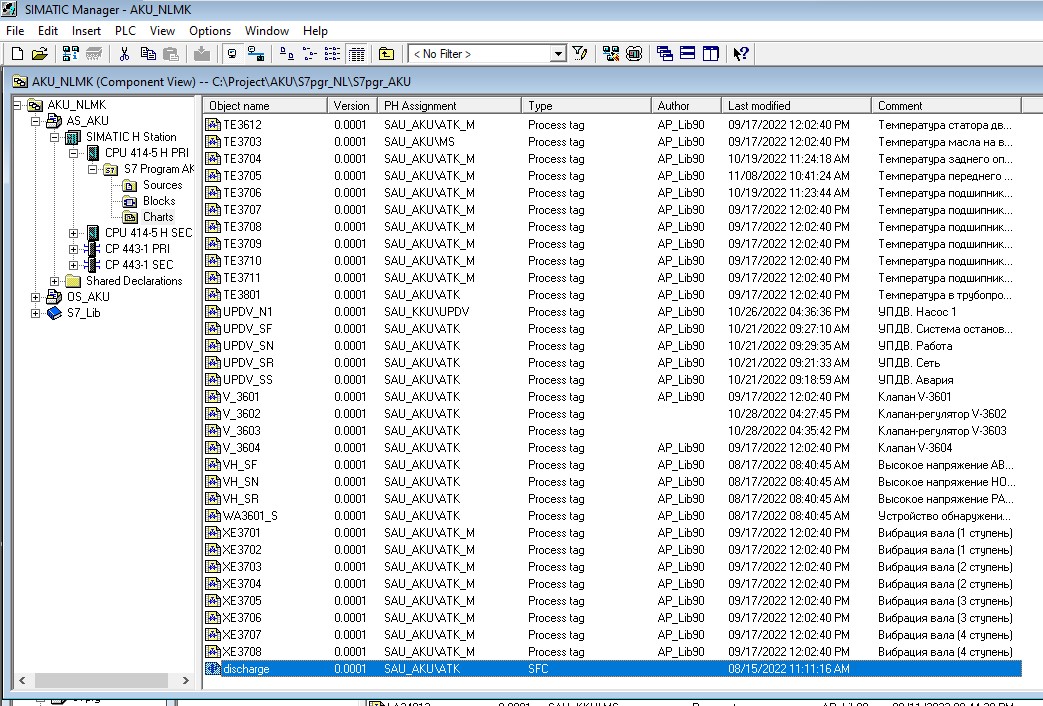Image resolution: width=1043 pixels, height=706 pixels.
Task: Open the Window menu
Action: point(267,31)
